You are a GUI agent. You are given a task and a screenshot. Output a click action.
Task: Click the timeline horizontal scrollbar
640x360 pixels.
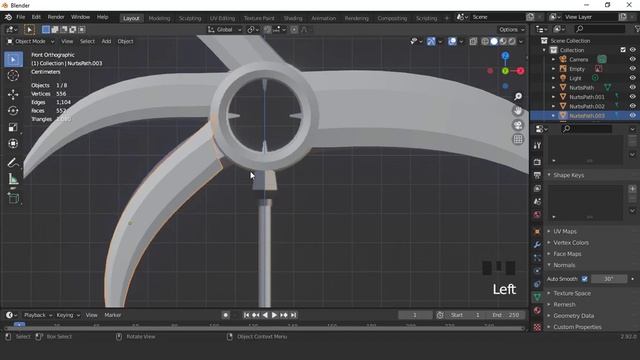(264, 328)
